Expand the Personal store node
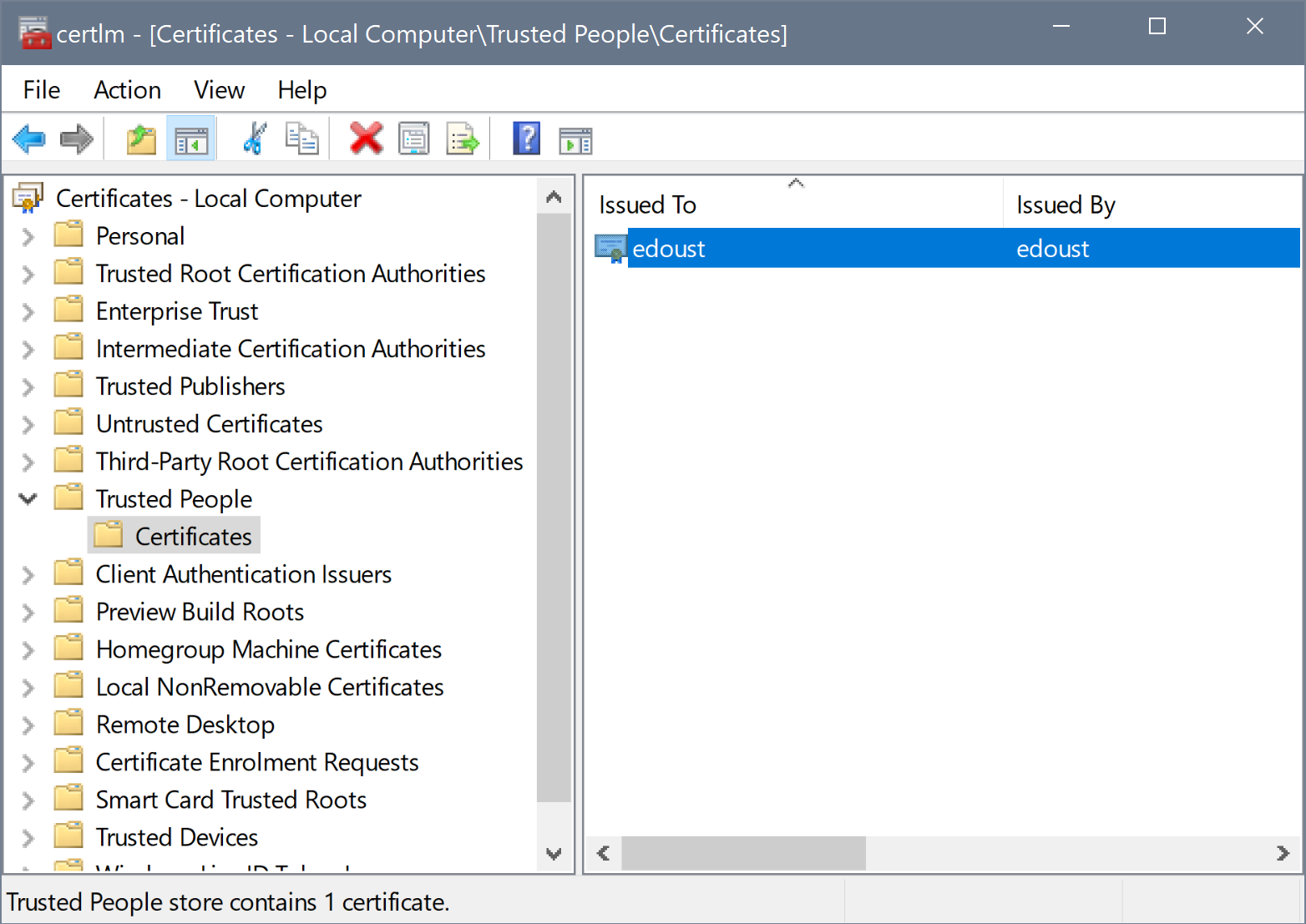Screen dimensions: 1306x924 pos(28,237)
